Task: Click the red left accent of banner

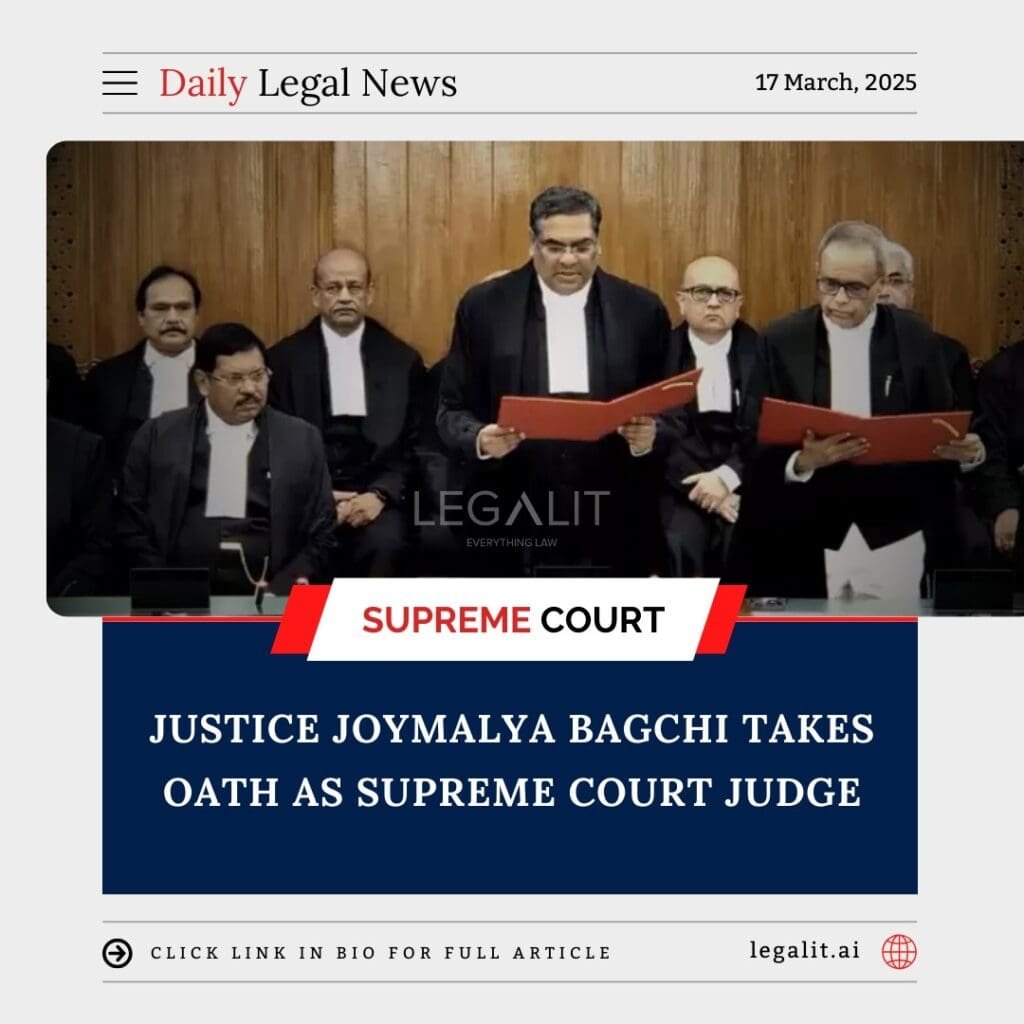Action: coord(299,619)
